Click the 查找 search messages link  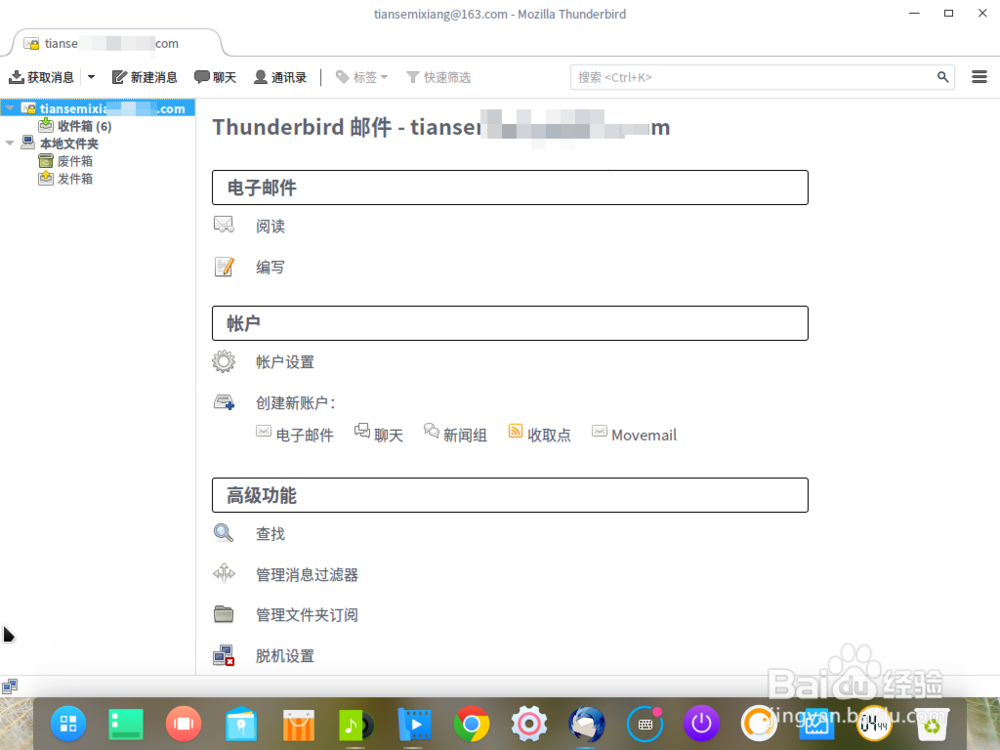pos(270,534)
